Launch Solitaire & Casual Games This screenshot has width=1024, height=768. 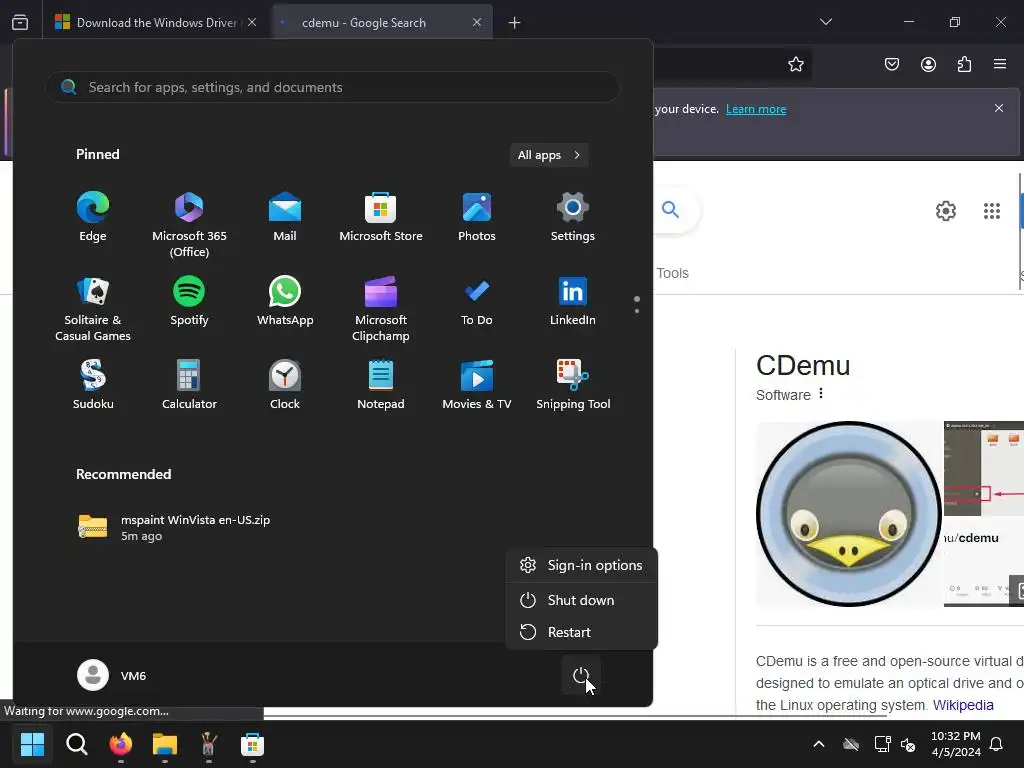[x=93, y=308]
